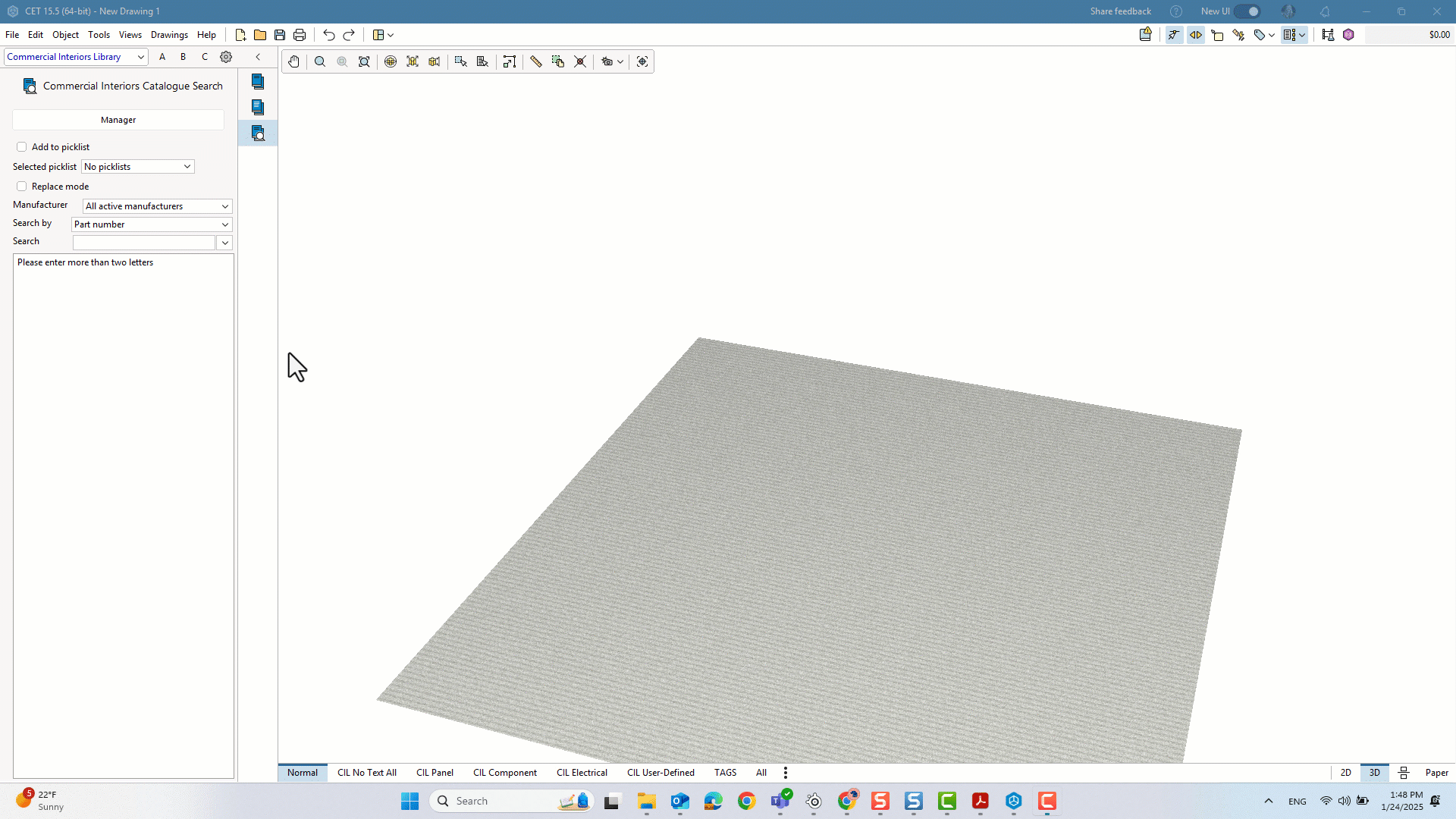The height and width of the screenshot is (819, 1456).
Task: Expand the price tag dropdown arrow
Action: (1272, 35)
